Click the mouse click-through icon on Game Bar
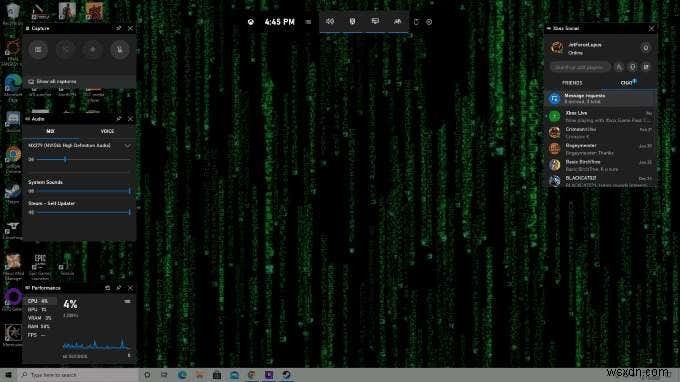Image resolution: width=680 pixels, height=382 pixels. click(x=416, y=22)
